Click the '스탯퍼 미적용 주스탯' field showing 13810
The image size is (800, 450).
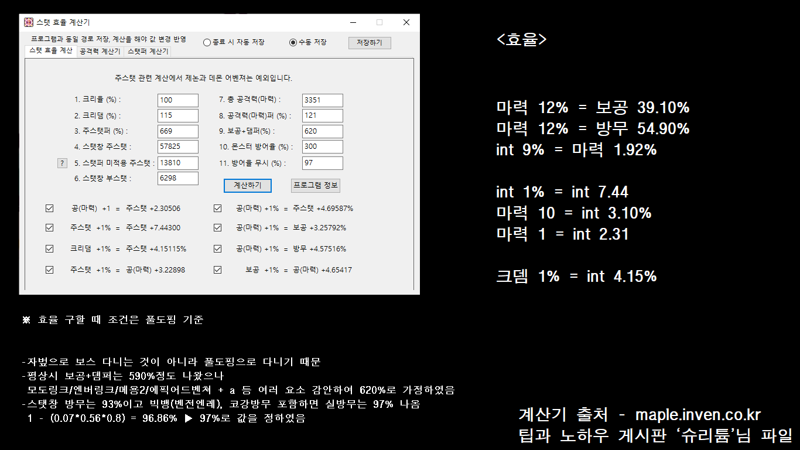178,163
